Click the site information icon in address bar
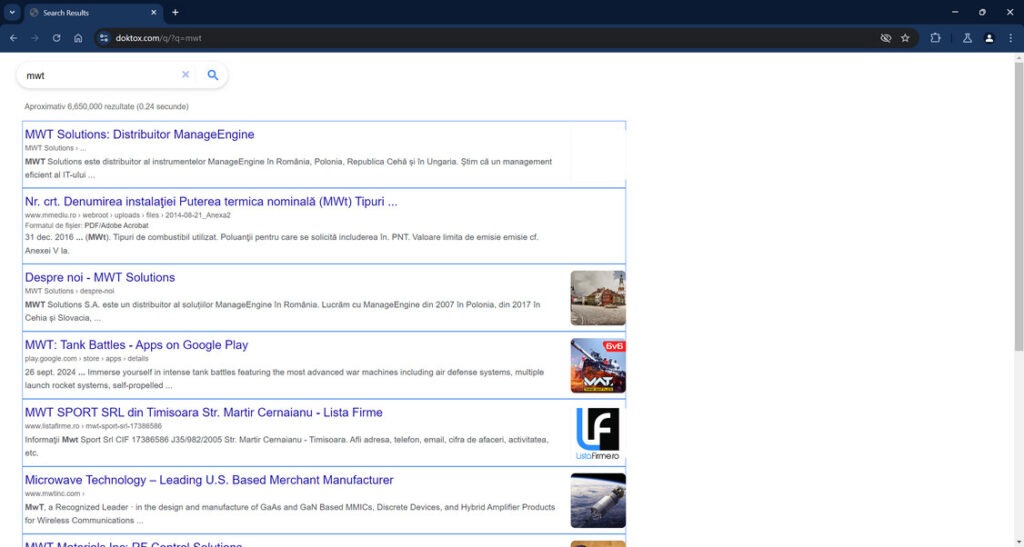Screen dimensions: 1024x547 tap(103, 38)
